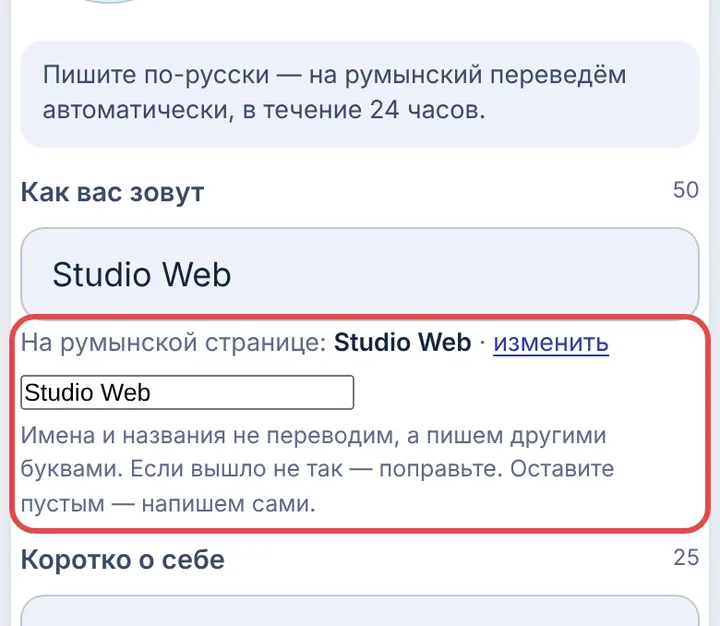Viewport: 720px width, 626px height.
Task: Focus the Коротко о себе input box
Action: tap(360, 611)
